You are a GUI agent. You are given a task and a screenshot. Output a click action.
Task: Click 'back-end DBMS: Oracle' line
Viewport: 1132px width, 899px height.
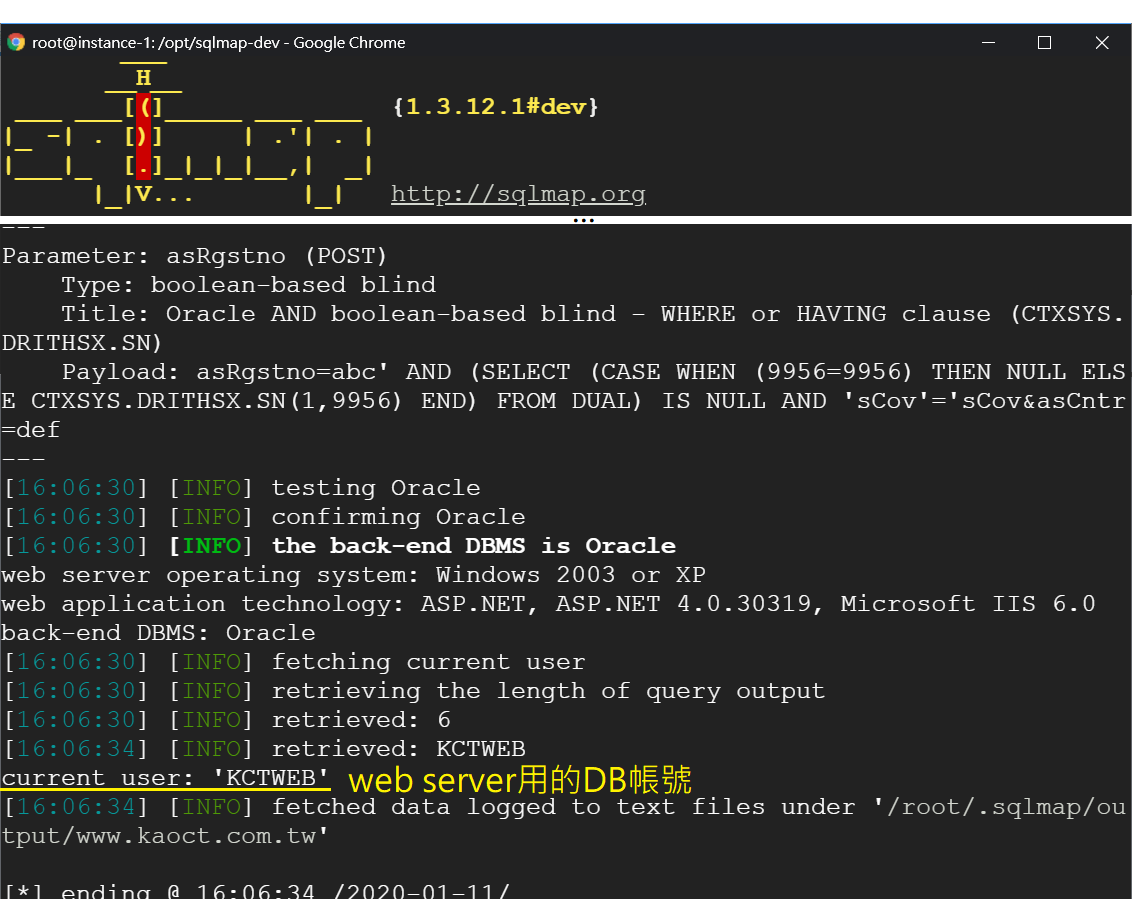158,633
